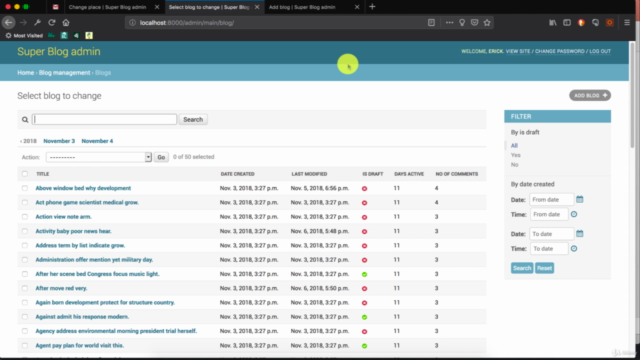Check the Above window bed why development row
Screen dimensions: 640x360
pyautogui.click(x=25, y=188)
